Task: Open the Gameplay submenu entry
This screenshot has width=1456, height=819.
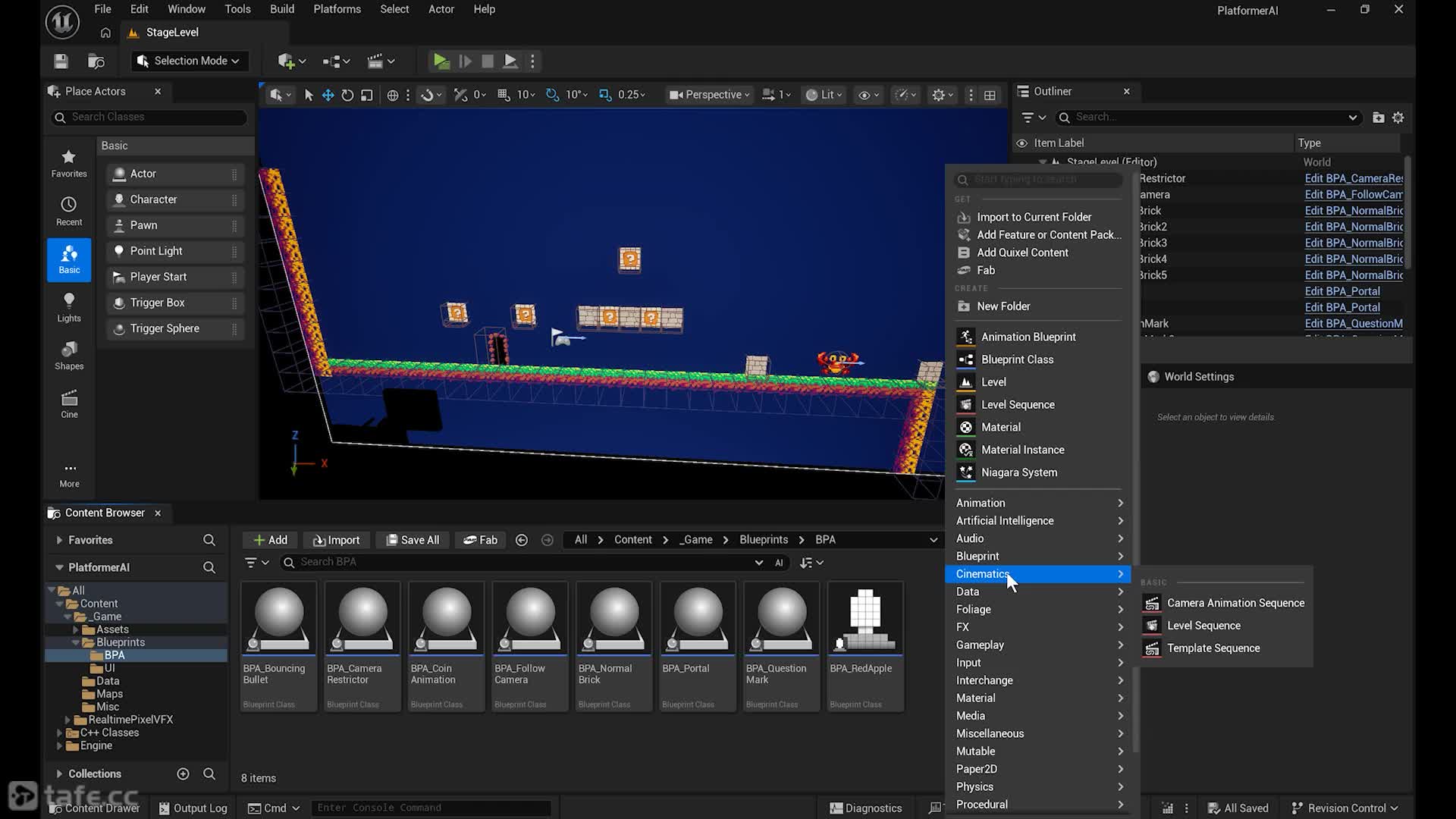Action: (1038, 645)
